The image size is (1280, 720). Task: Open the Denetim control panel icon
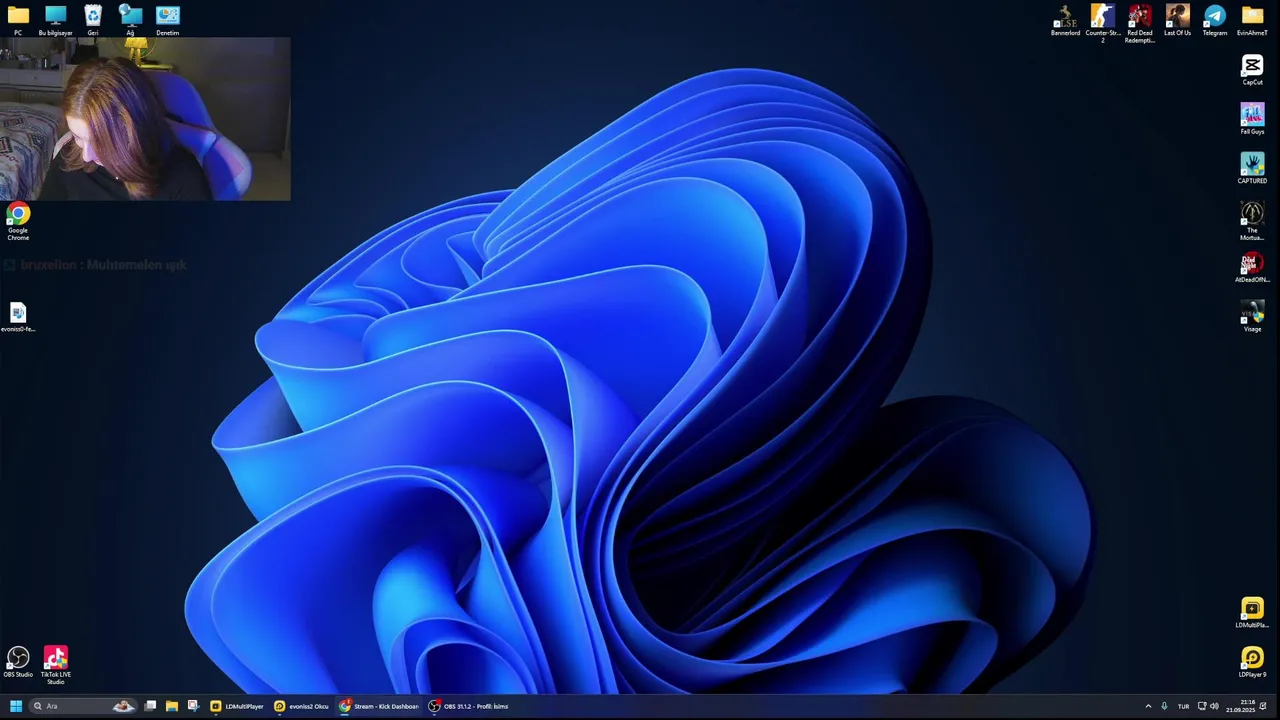pos(167,20)
